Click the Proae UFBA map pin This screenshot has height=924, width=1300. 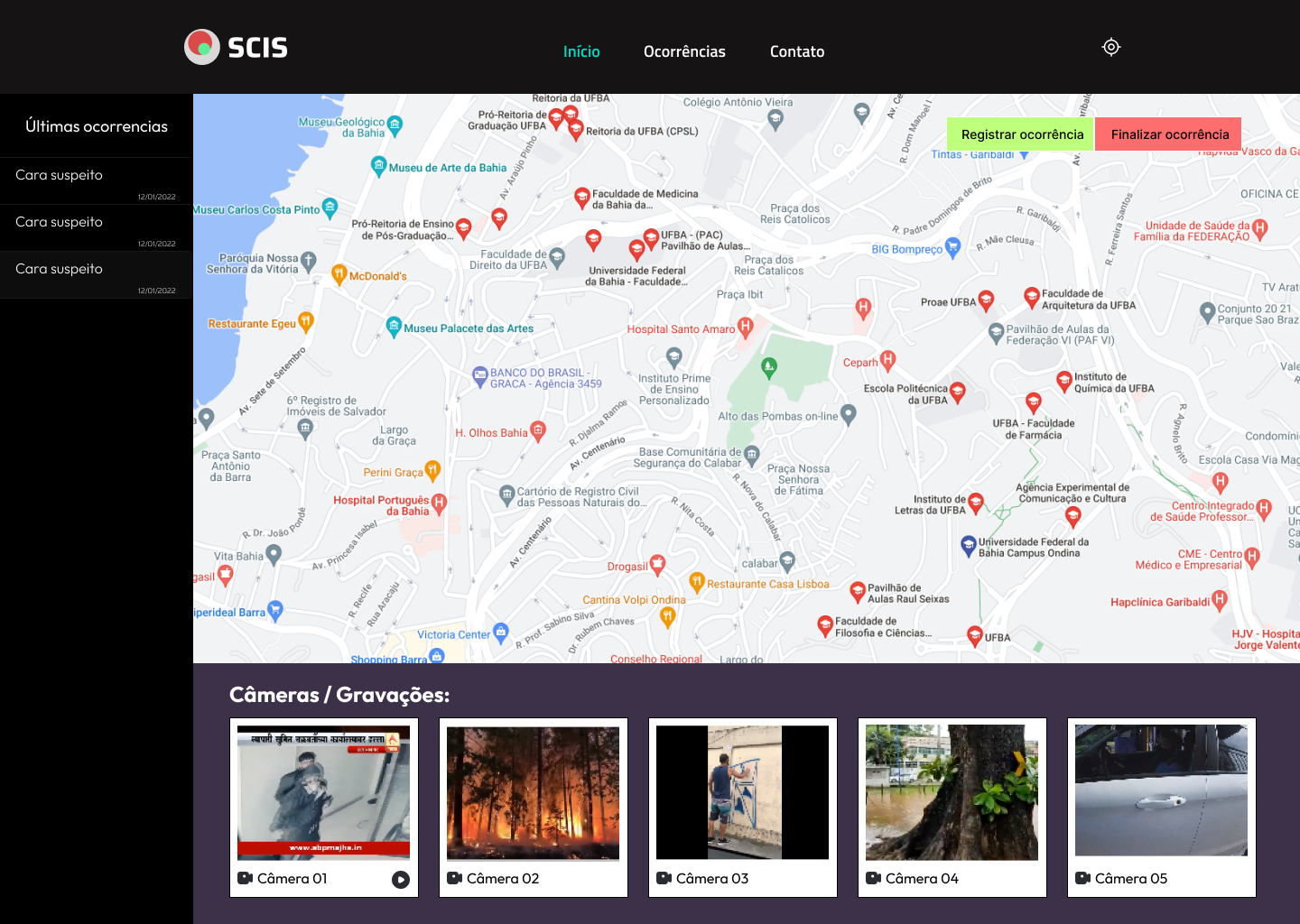point(986,300)
